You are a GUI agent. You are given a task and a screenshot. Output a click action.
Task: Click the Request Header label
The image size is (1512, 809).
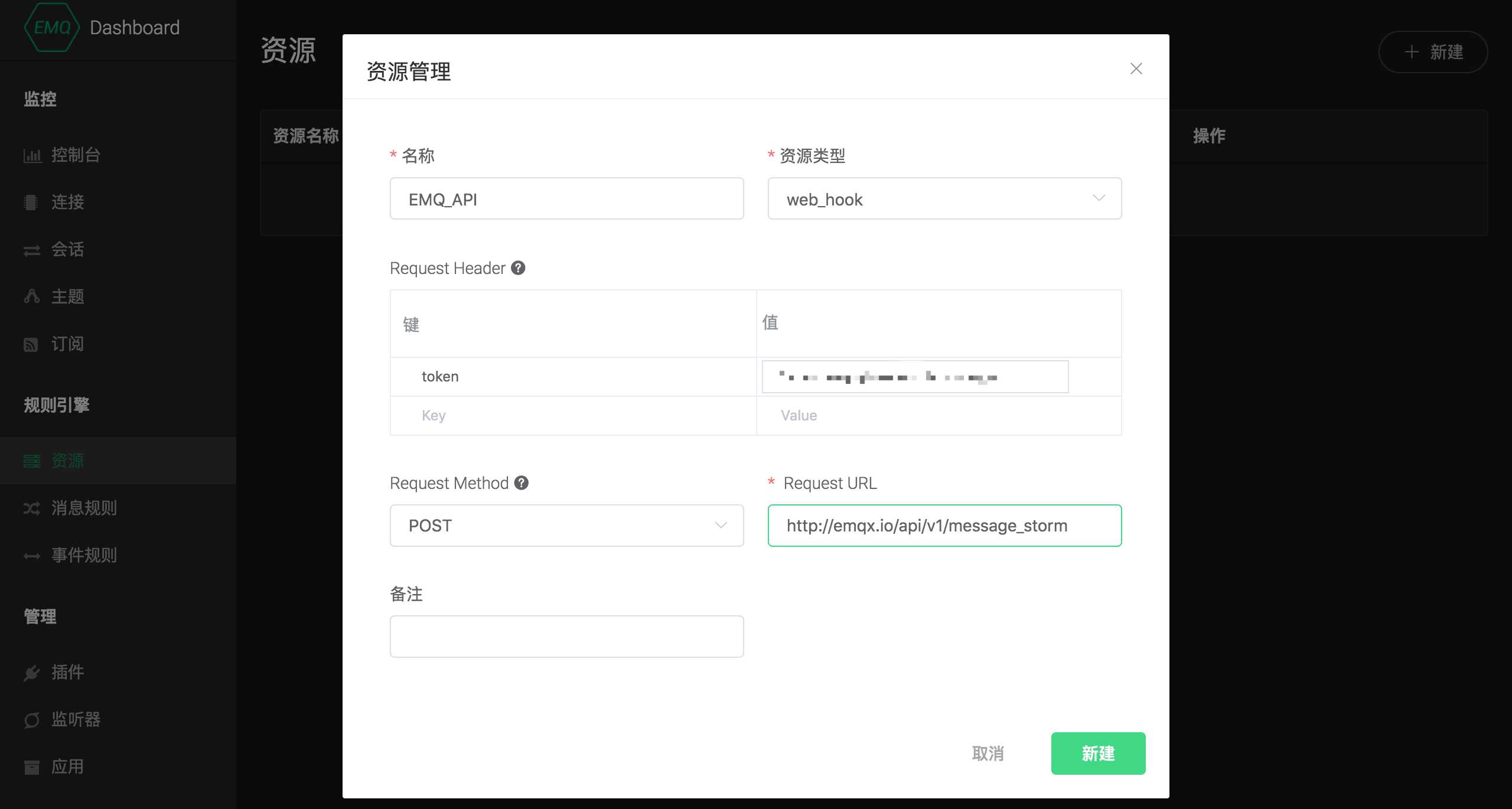(448, 268)
